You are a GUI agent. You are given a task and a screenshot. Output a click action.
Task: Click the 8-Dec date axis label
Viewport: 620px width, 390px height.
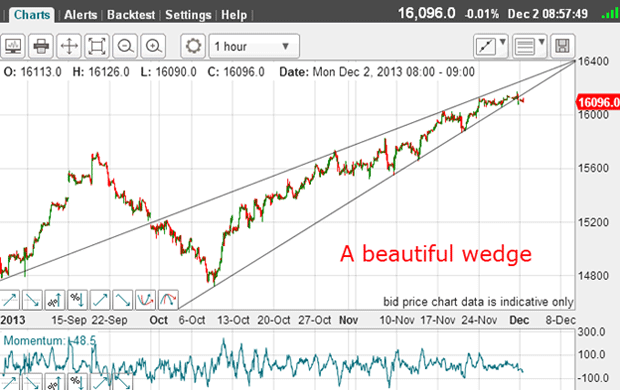(561, 320)
